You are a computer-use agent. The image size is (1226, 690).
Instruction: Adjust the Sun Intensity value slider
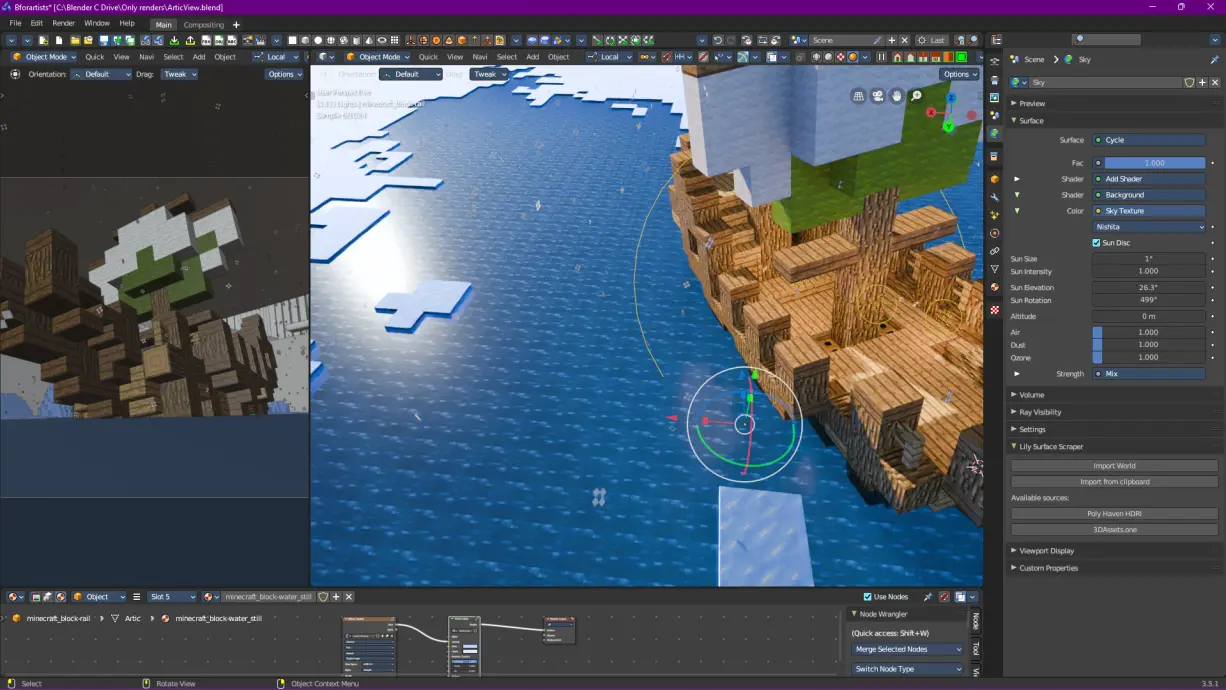pyautogui.click(x=1148, y=271)
